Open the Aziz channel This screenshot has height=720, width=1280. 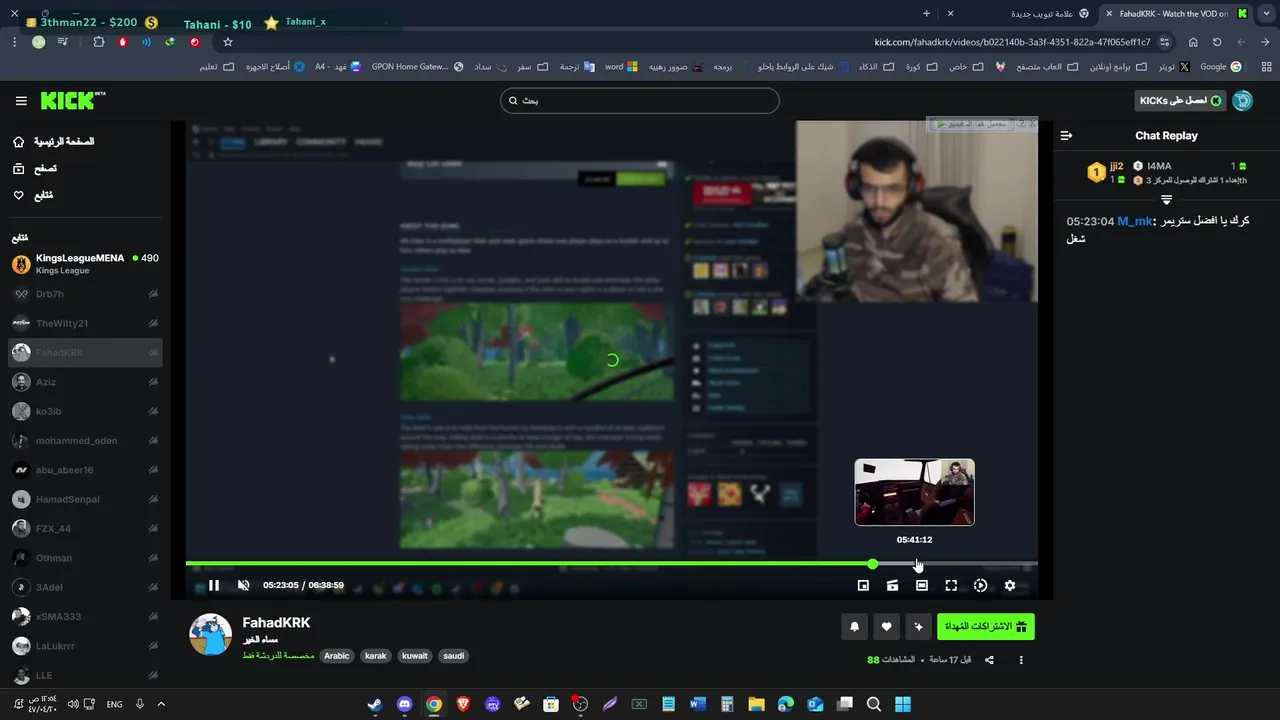coord(85,382)
